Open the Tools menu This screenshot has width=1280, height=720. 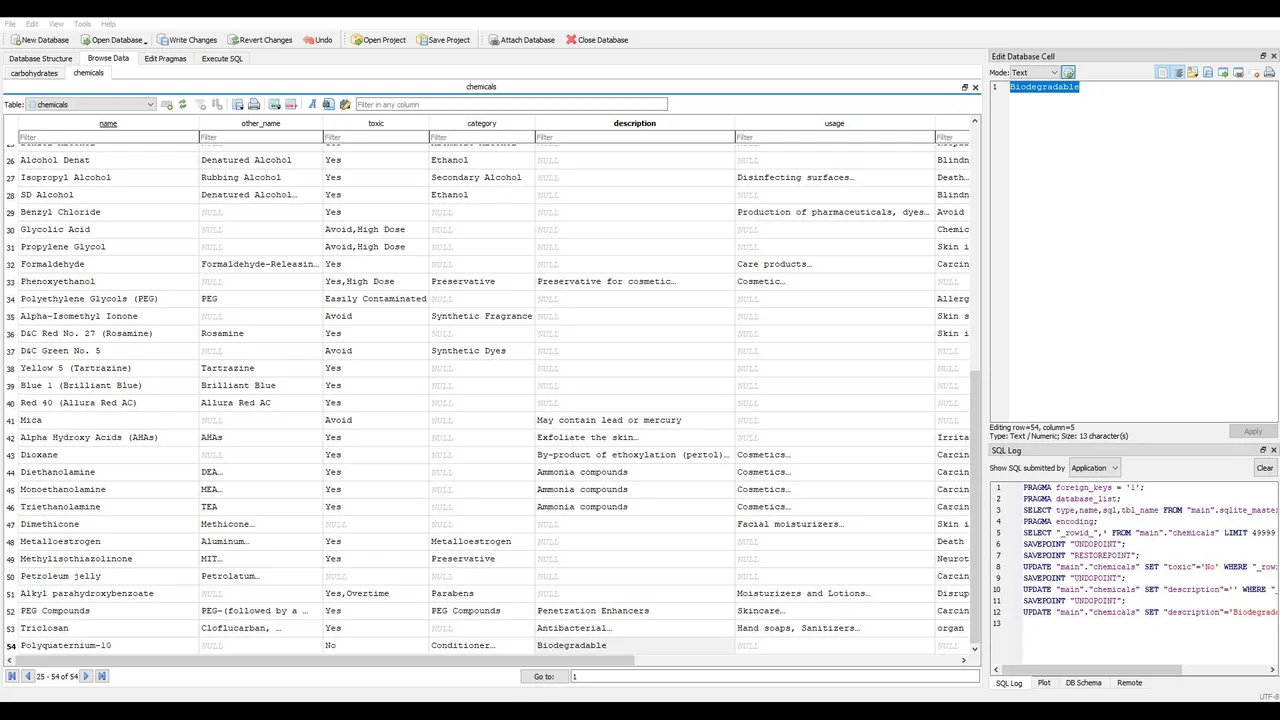(x=82, y=24)
